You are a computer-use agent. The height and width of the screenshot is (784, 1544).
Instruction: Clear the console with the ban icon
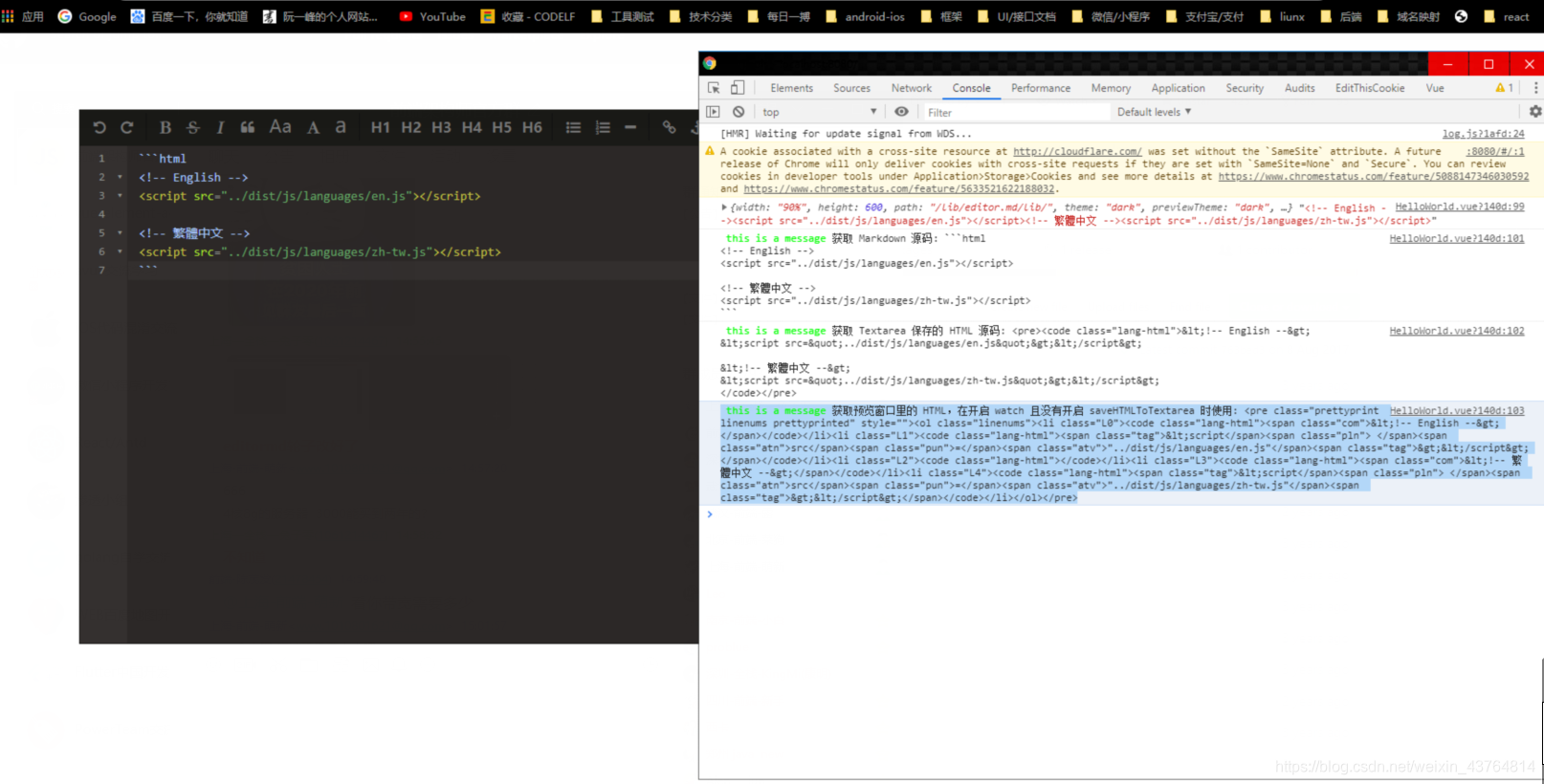tap(739, 112)
